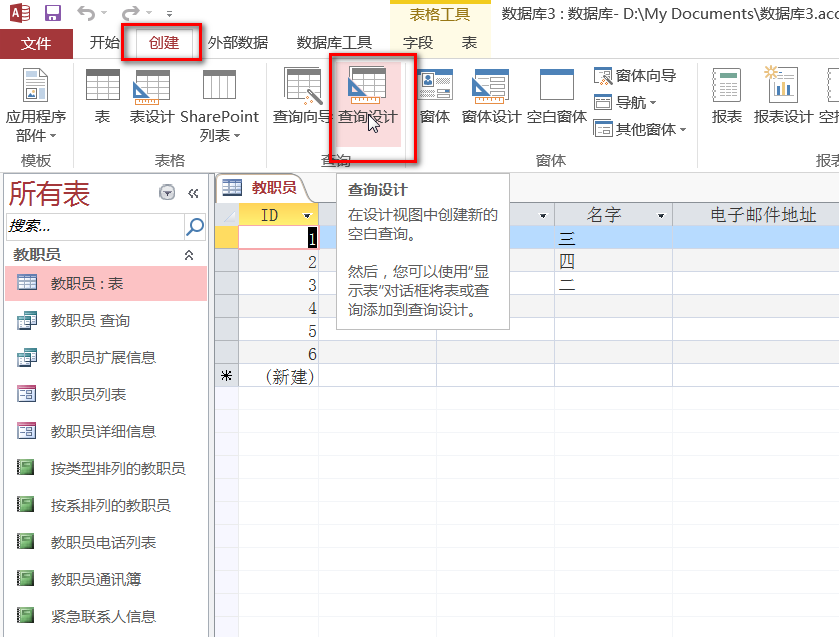This screenshot has width=839, height=637.
Task: Click the ID cell containing 4
Action: (x=279, y=307)
